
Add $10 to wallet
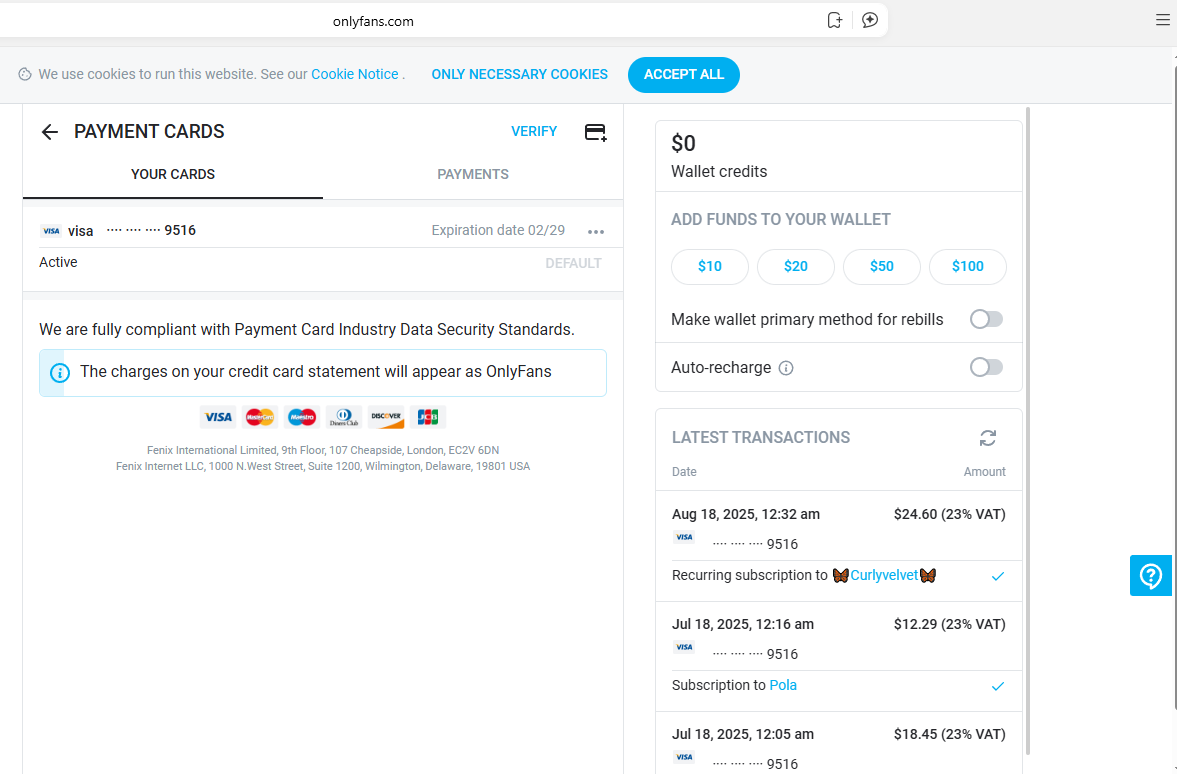709,267
